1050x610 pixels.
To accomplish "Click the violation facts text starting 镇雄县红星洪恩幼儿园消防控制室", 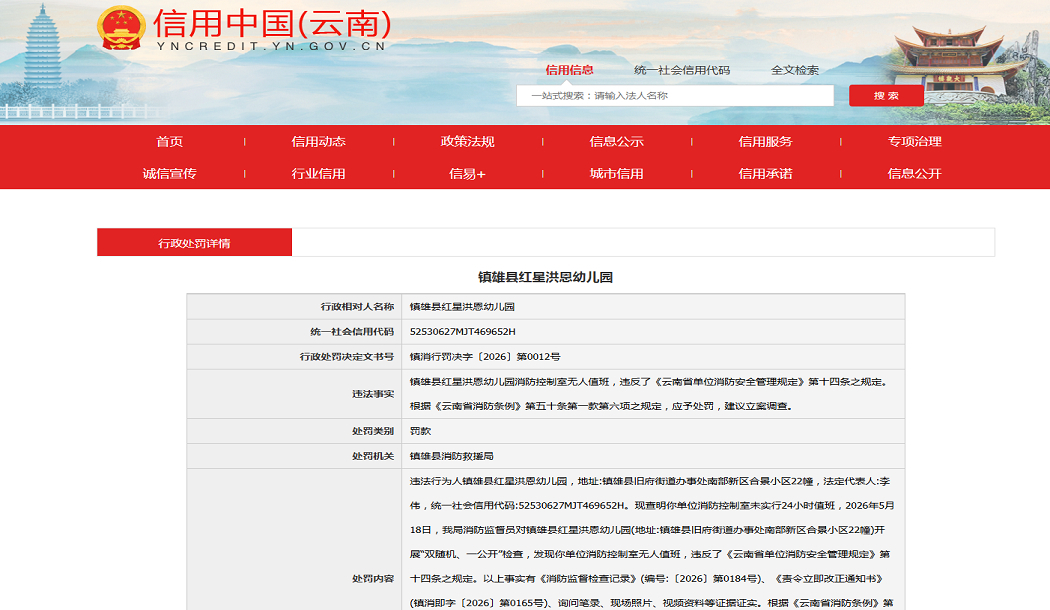I will tap(649, 394).
